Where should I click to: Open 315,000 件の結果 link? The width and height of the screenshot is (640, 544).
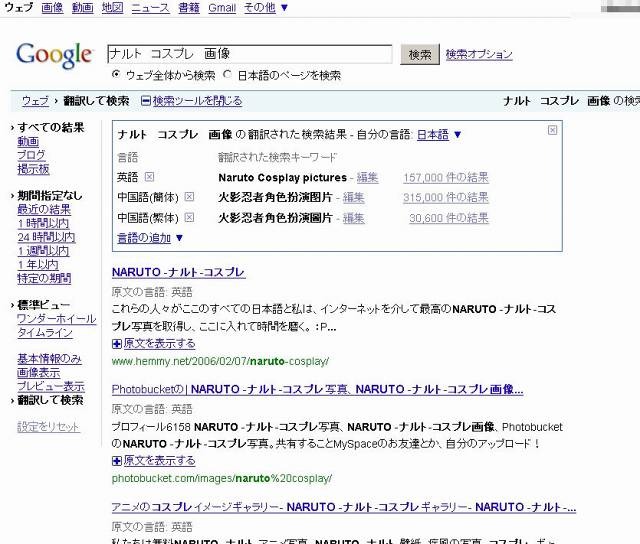tap(446, 198)
